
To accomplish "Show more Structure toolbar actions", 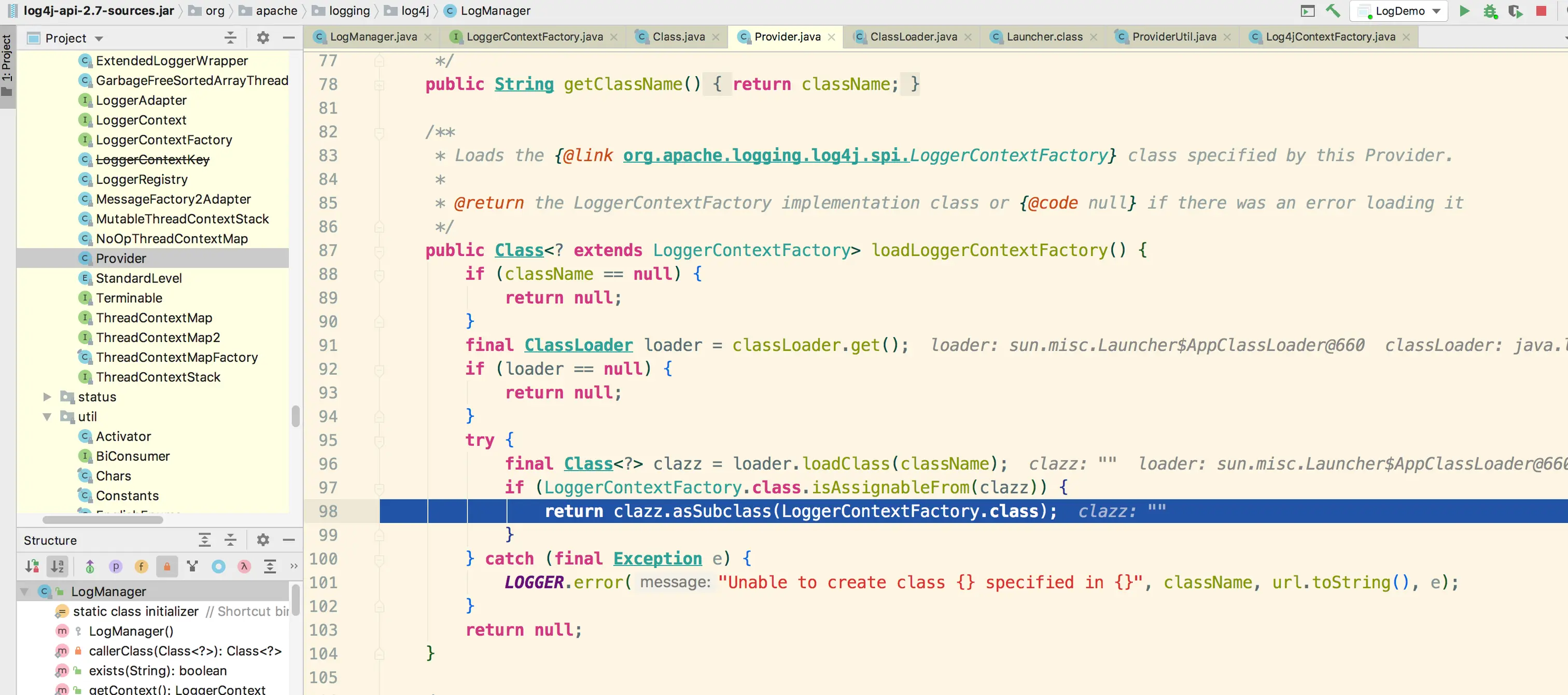I will click(294, 566).
